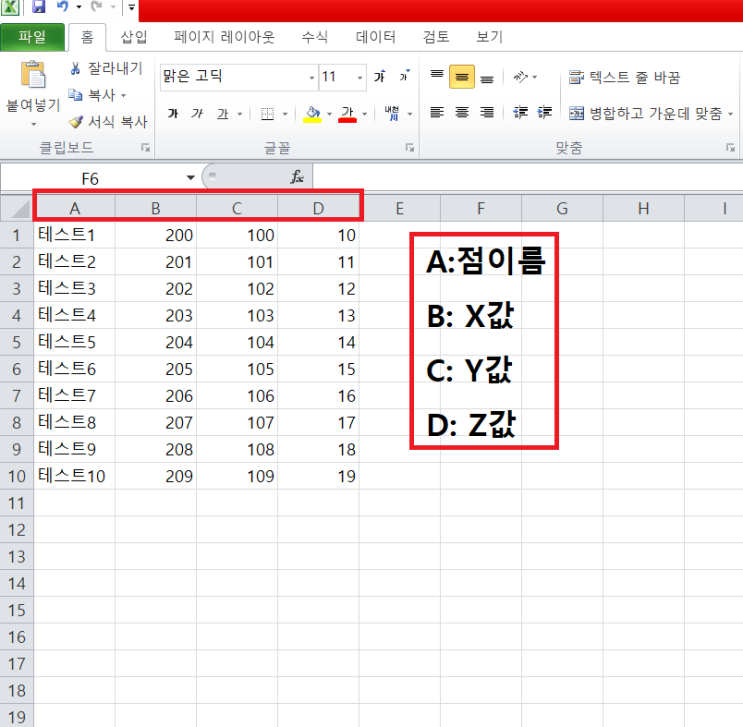Align text left

click(x=437, y=112)
